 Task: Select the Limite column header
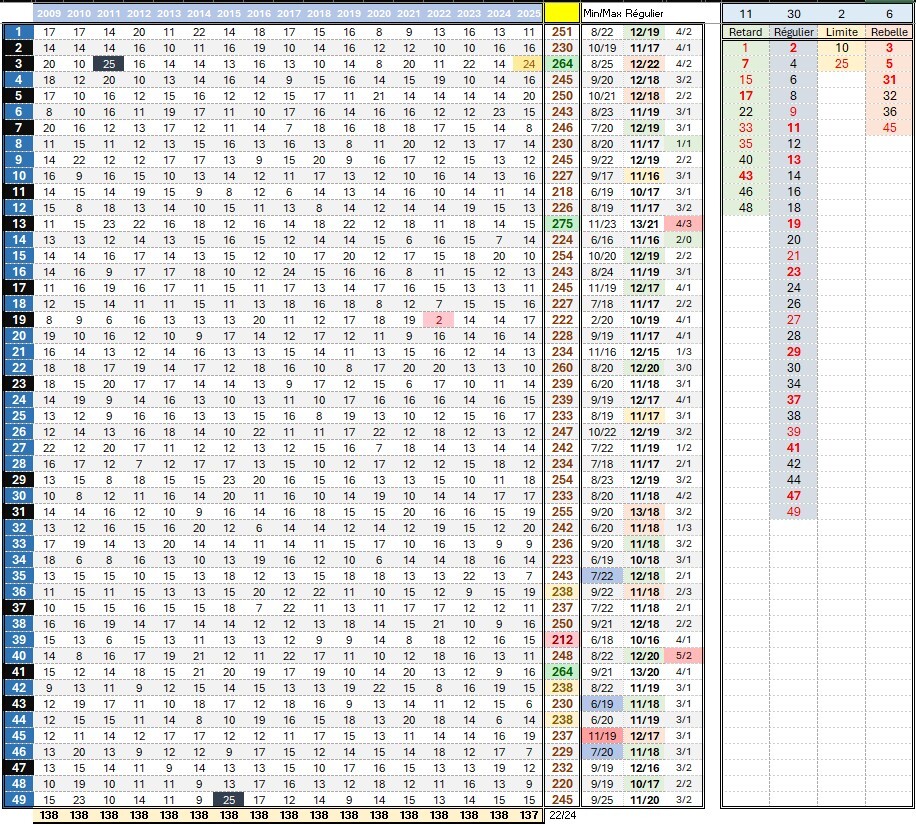tap(841, 32)
